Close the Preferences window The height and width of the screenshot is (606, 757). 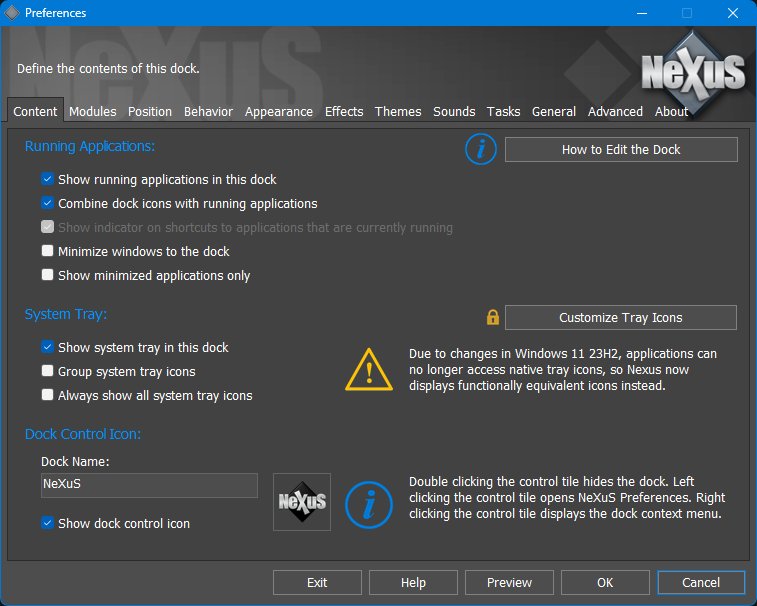tap(732, 13)
